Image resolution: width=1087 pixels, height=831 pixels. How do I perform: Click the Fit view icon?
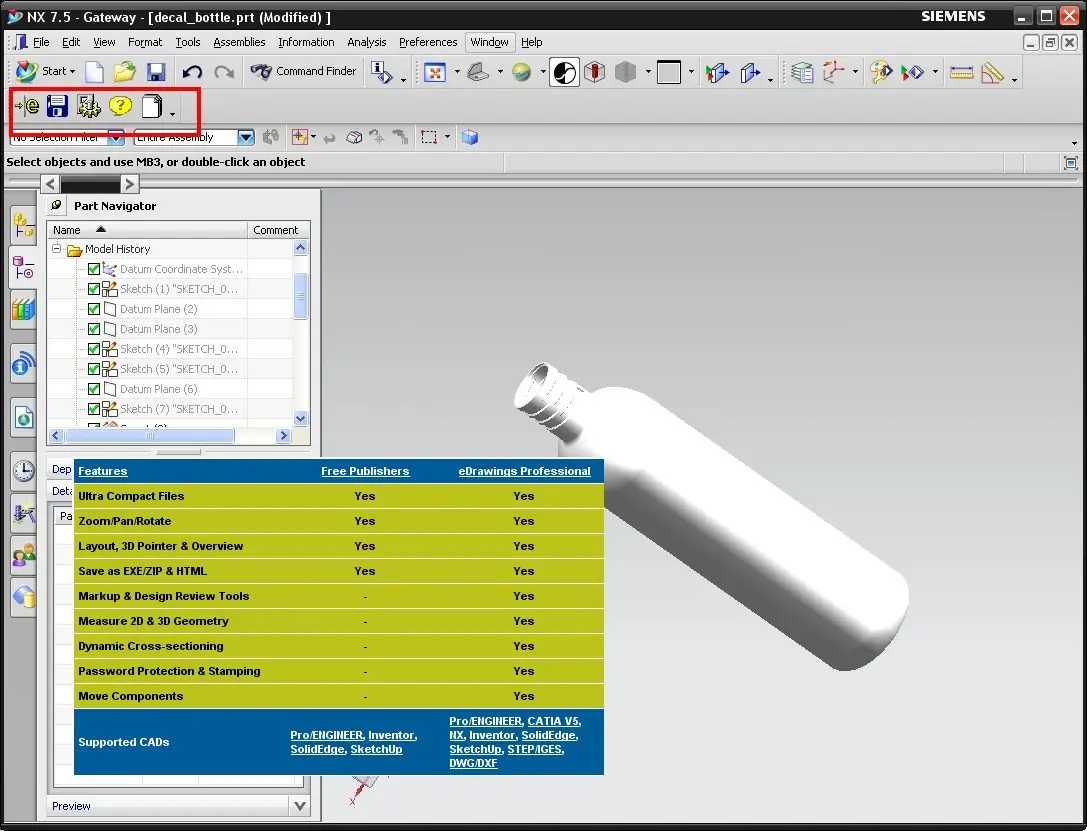pyautogui.click(x=435, y=71)
